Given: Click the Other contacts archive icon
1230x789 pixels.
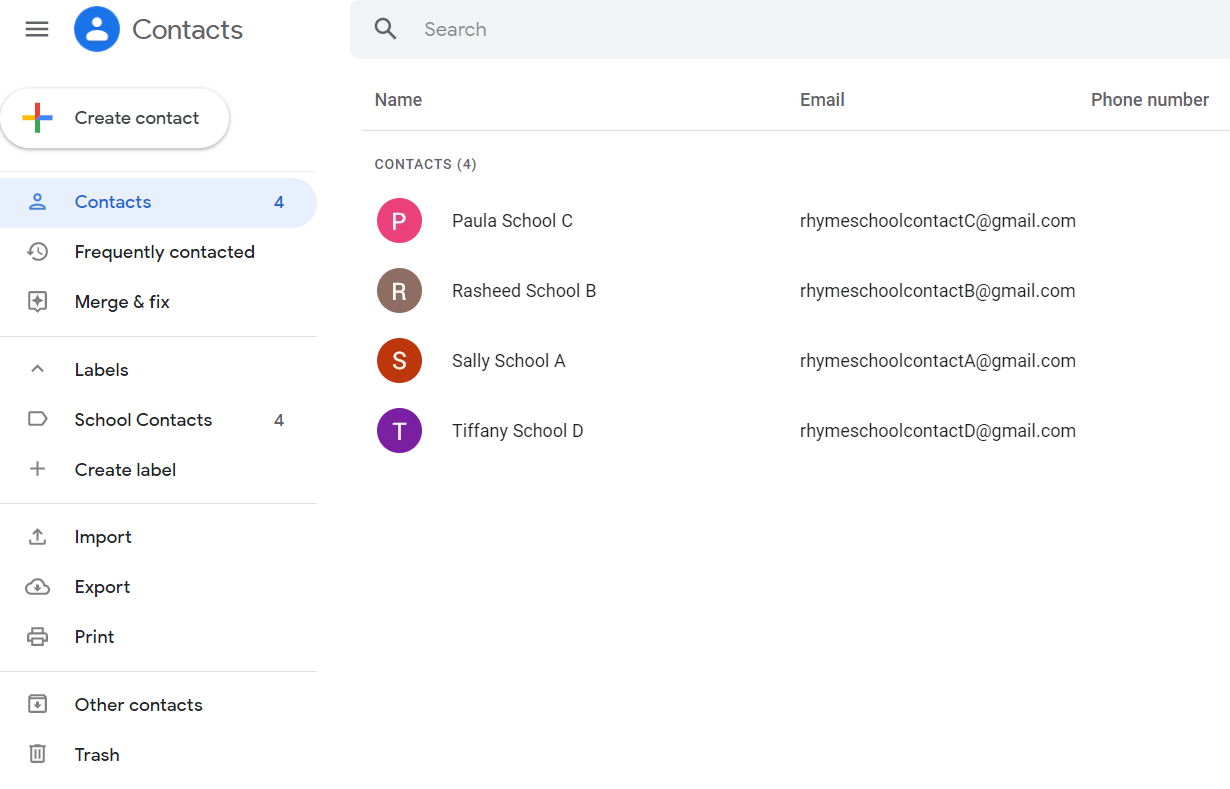Looking at the screenshot, I should pyautogui.click(x=37, y=705).
